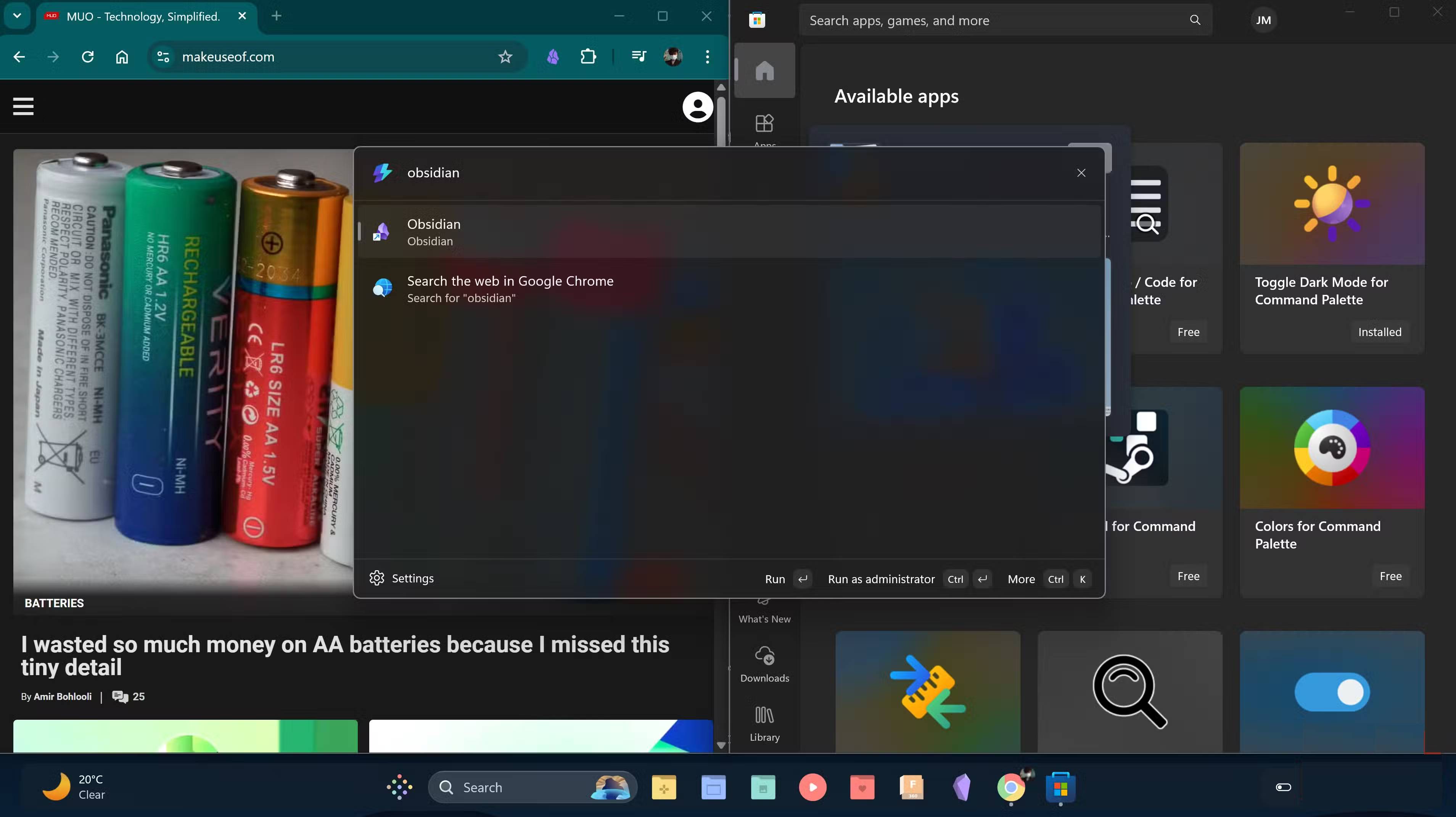Click the MUO user account icon
1456x817 pixels.
(697, 106)
